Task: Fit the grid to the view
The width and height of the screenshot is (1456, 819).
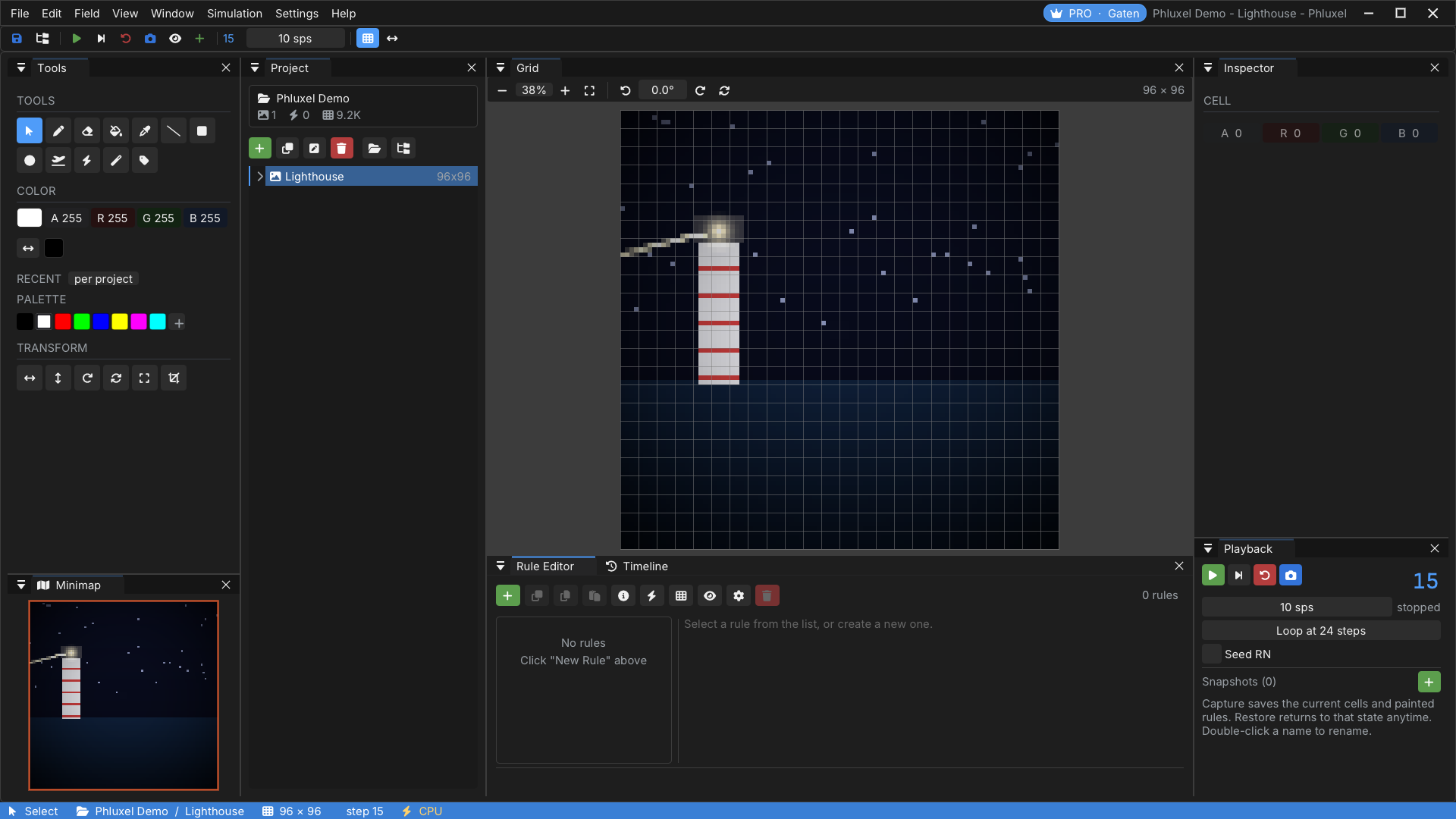Action: (x=589, y=91)
